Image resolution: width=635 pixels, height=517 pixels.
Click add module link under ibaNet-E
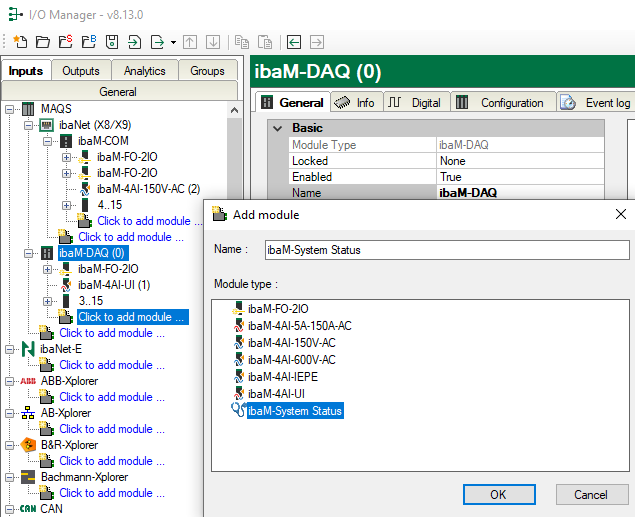[105, 365]
